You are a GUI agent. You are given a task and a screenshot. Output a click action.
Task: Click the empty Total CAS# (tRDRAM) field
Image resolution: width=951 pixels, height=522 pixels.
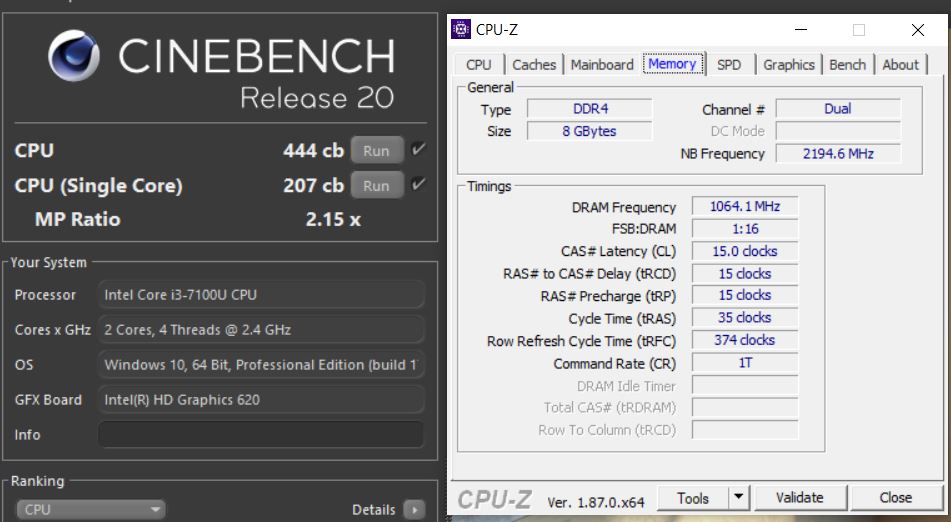coord(745,408)
